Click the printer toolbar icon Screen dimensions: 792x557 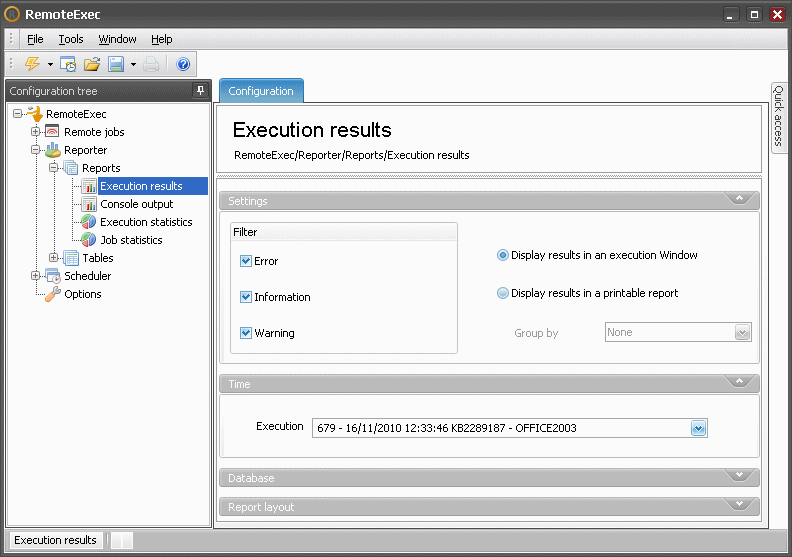click(151, 64)
